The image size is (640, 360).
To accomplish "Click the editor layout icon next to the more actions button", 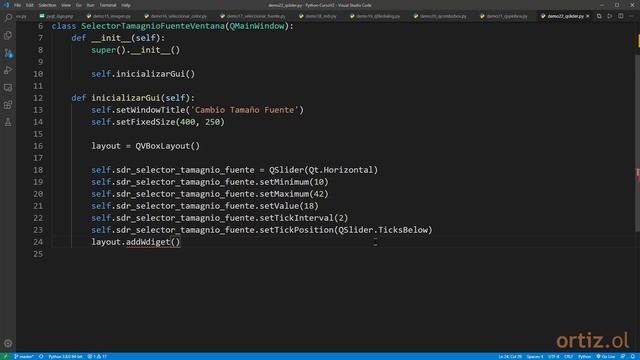I will (x=620, y=16).
